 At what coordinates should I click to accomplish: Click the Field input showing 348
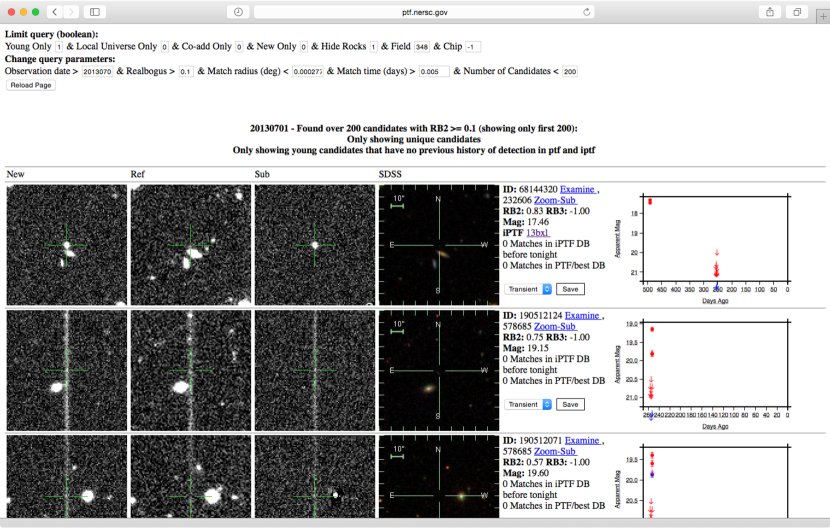point(422,47)
